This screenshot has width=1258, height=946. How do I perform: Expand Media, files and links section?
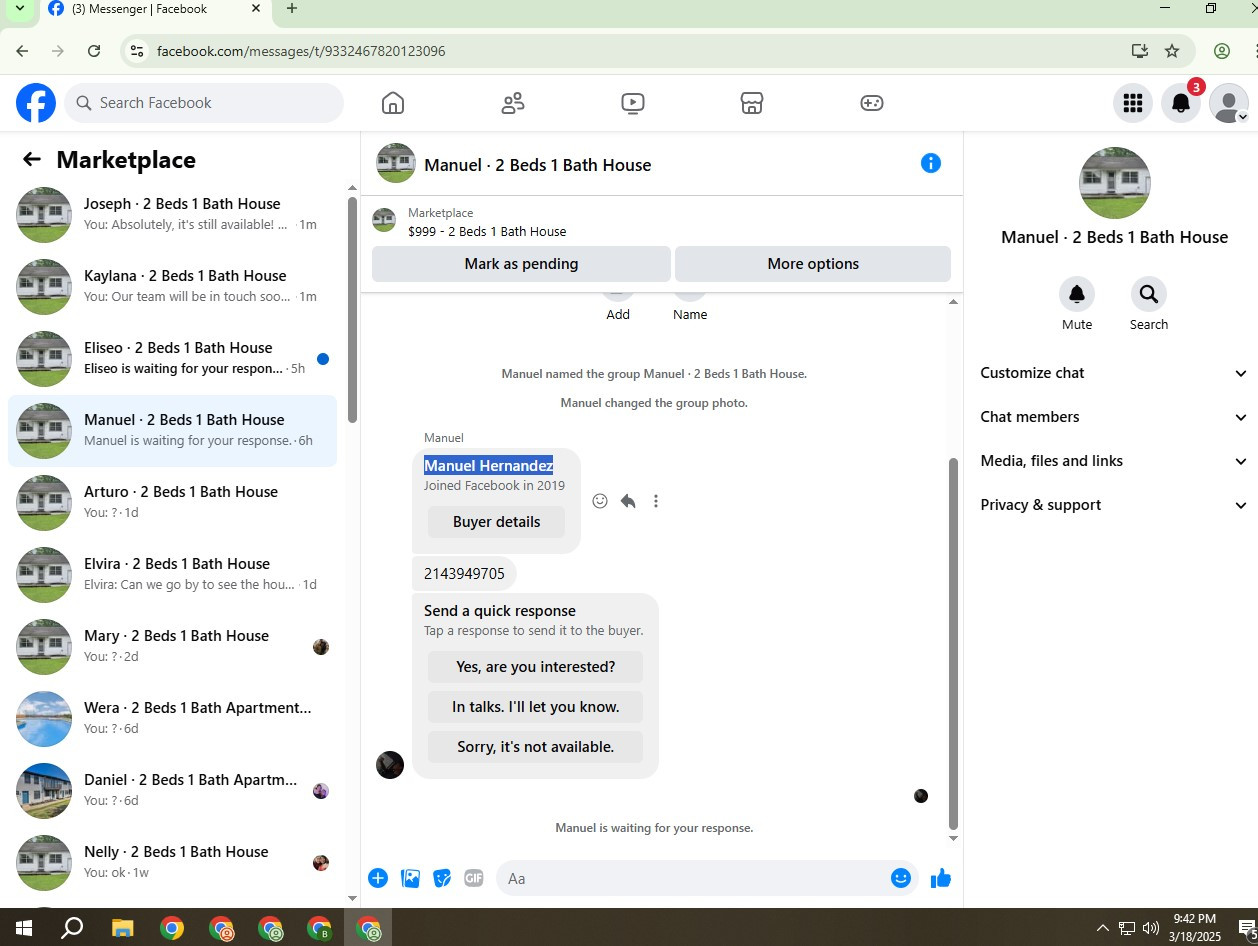1114,461
